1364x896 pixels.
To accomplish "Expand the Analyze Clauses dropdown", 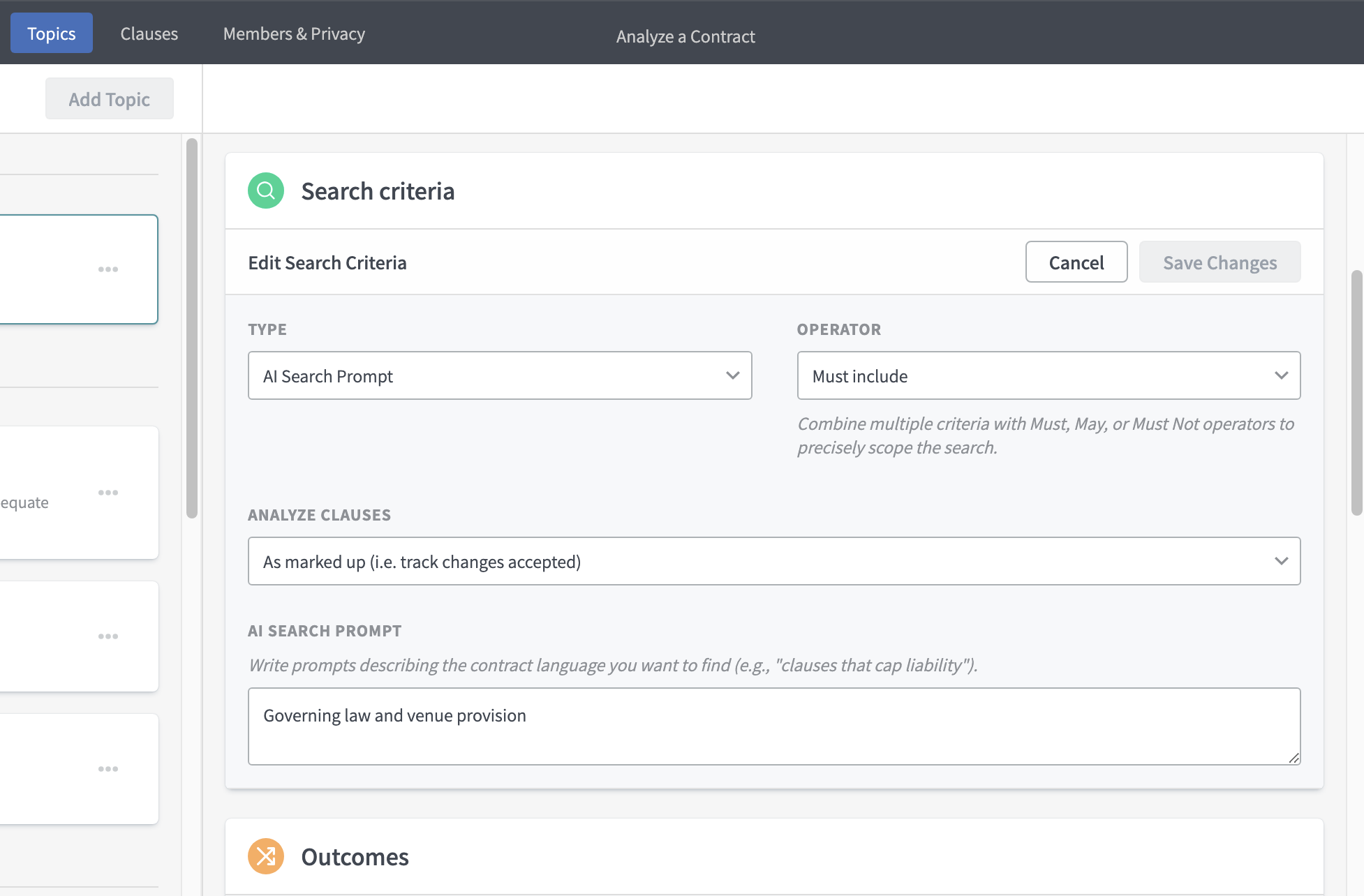I will tap(774, 561).
